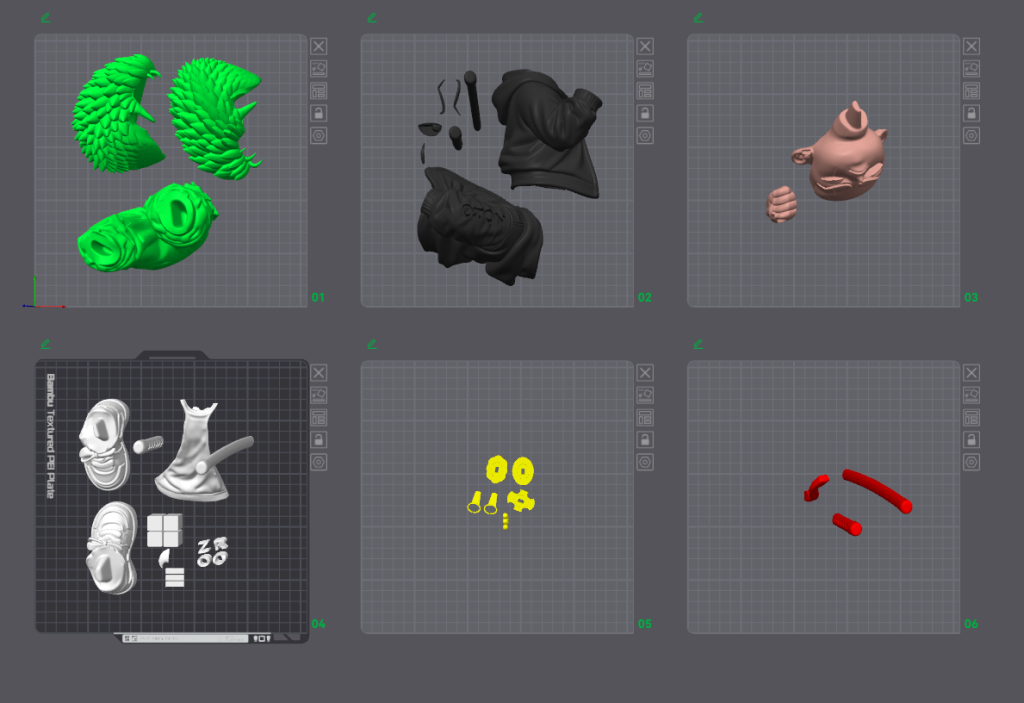Toggle lock on plate 03
Image resolution: width=1024 pixels, height=703 pixels.
click(971, 113)
